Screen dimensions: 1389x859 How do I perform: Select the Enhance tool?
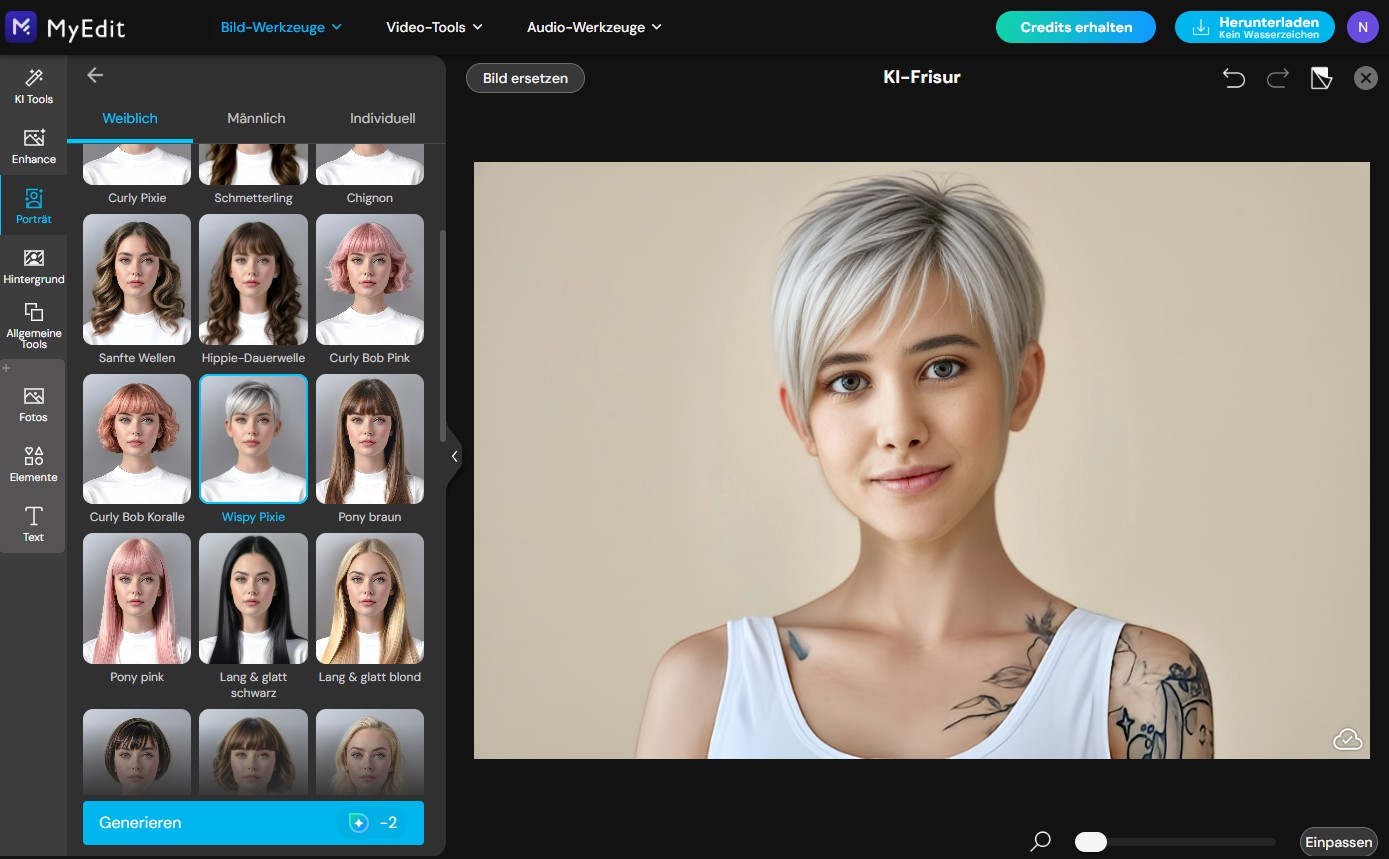pos(33,146)
